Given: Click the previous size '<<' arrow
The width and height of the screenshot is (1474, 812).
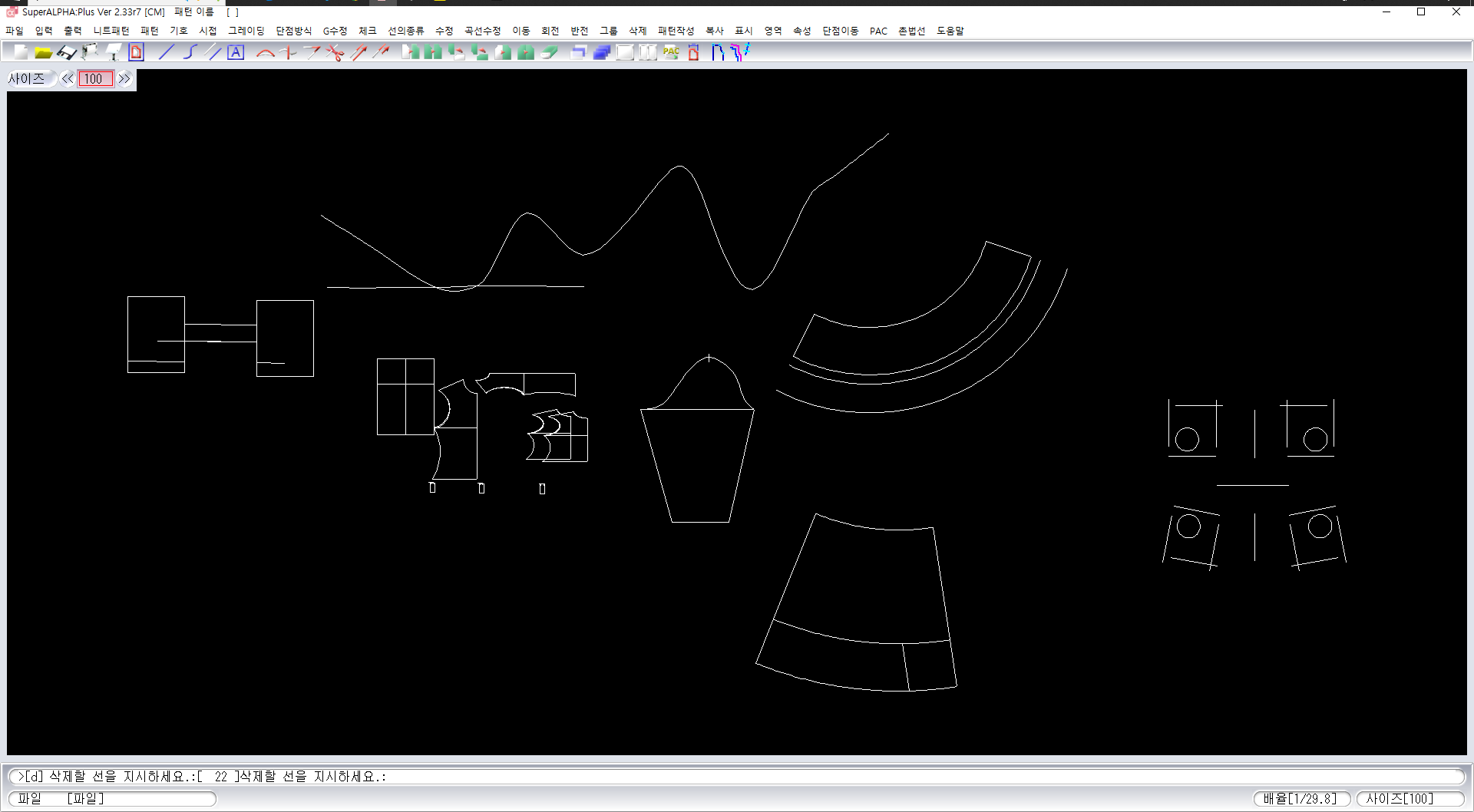Looking at the screenshot, I should tap(68, 78).
